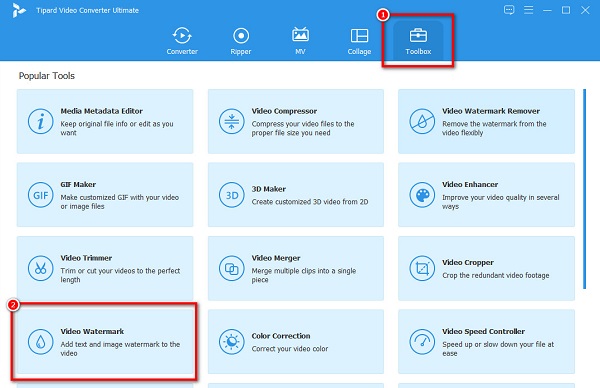Viewport: 600px width, 388px height.
Task: Click 'Crop the redundant video footage' text
Action: [x=496, y=275]
